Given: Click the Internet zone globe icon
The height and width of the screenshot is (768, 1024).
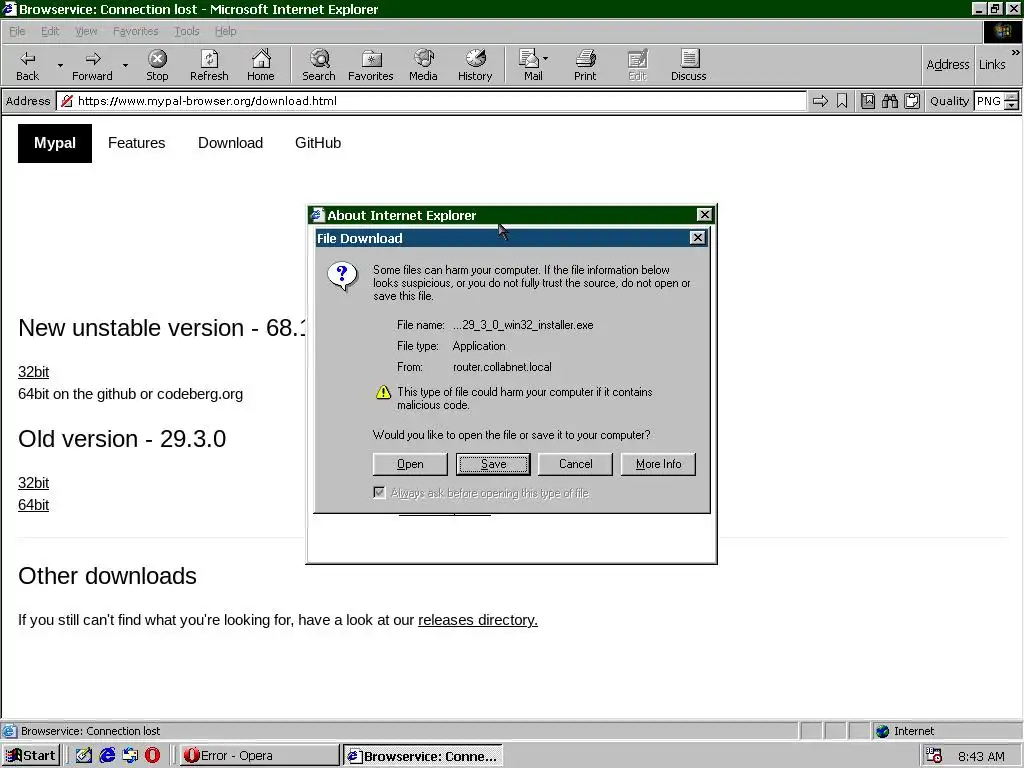Looking at the screenshot, I should [882, 731].
